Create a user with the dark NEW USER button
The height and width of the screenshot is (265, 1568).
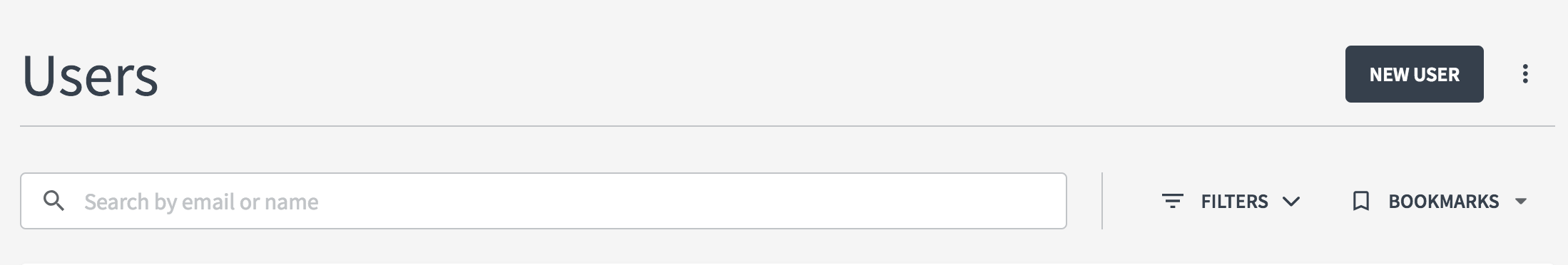coord(1414,74)
